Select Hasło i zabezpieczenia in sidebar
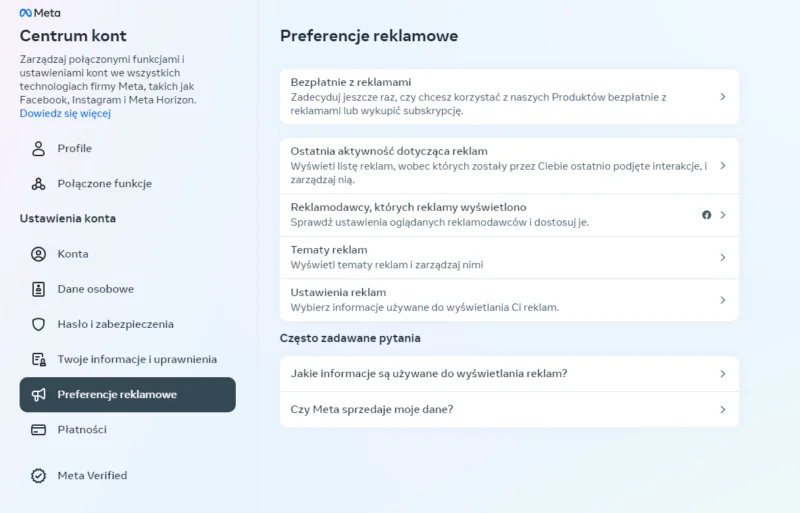 115,324
